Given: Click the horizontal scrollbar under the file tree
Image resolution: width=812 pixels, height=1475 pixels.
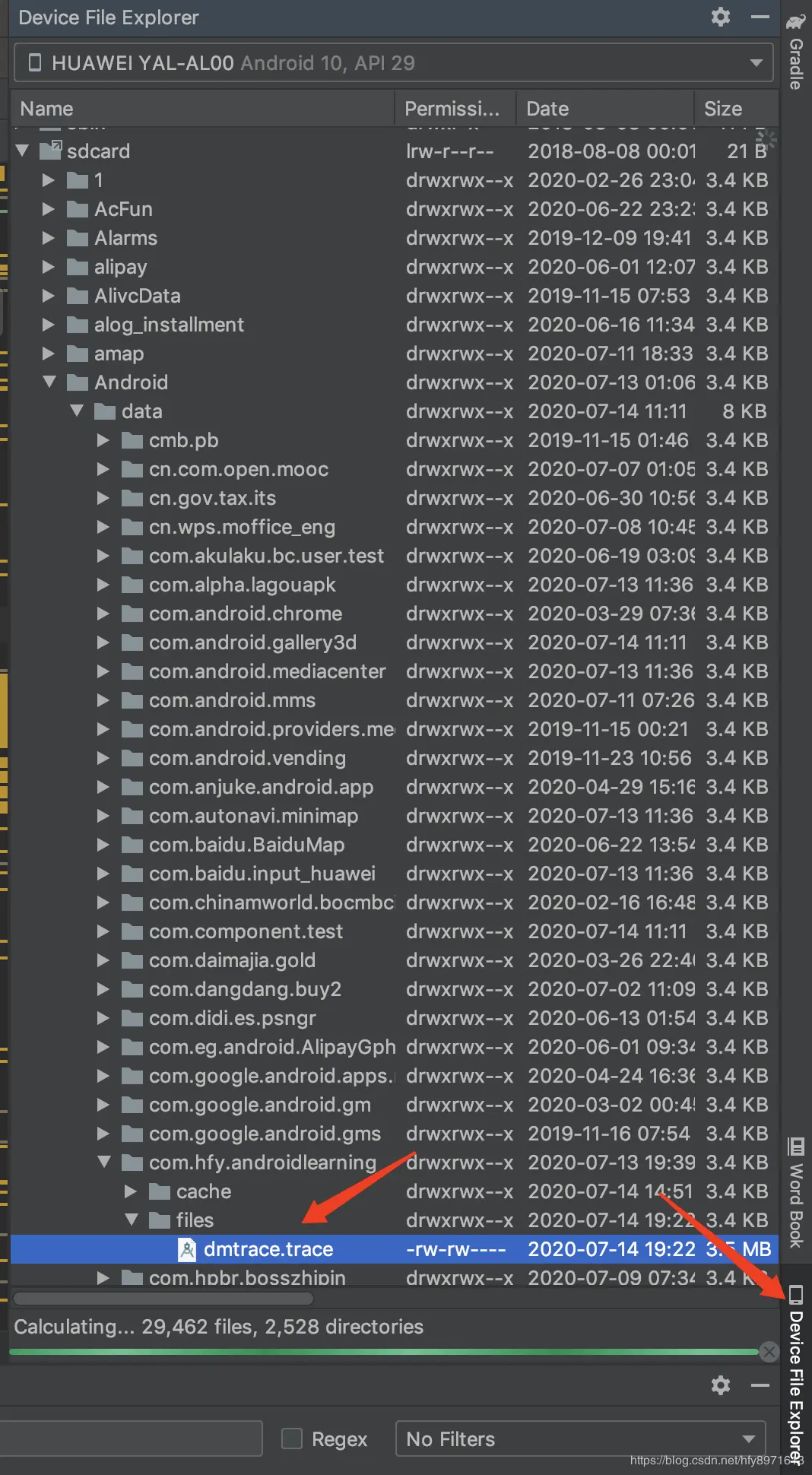Looking at the screenshot, I should pos(163,1298).
